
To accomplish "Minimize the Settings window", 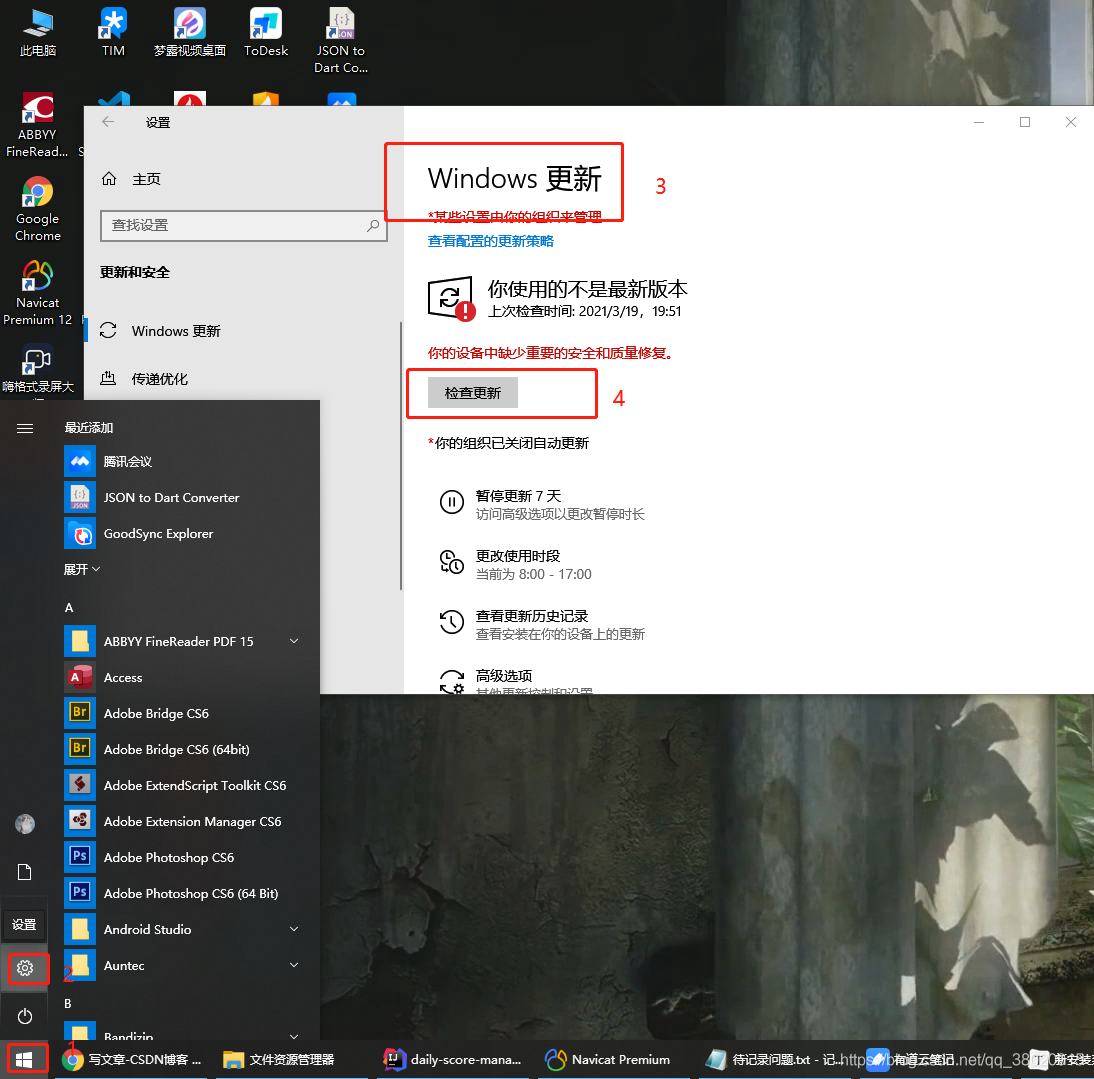I will point(979,122).
